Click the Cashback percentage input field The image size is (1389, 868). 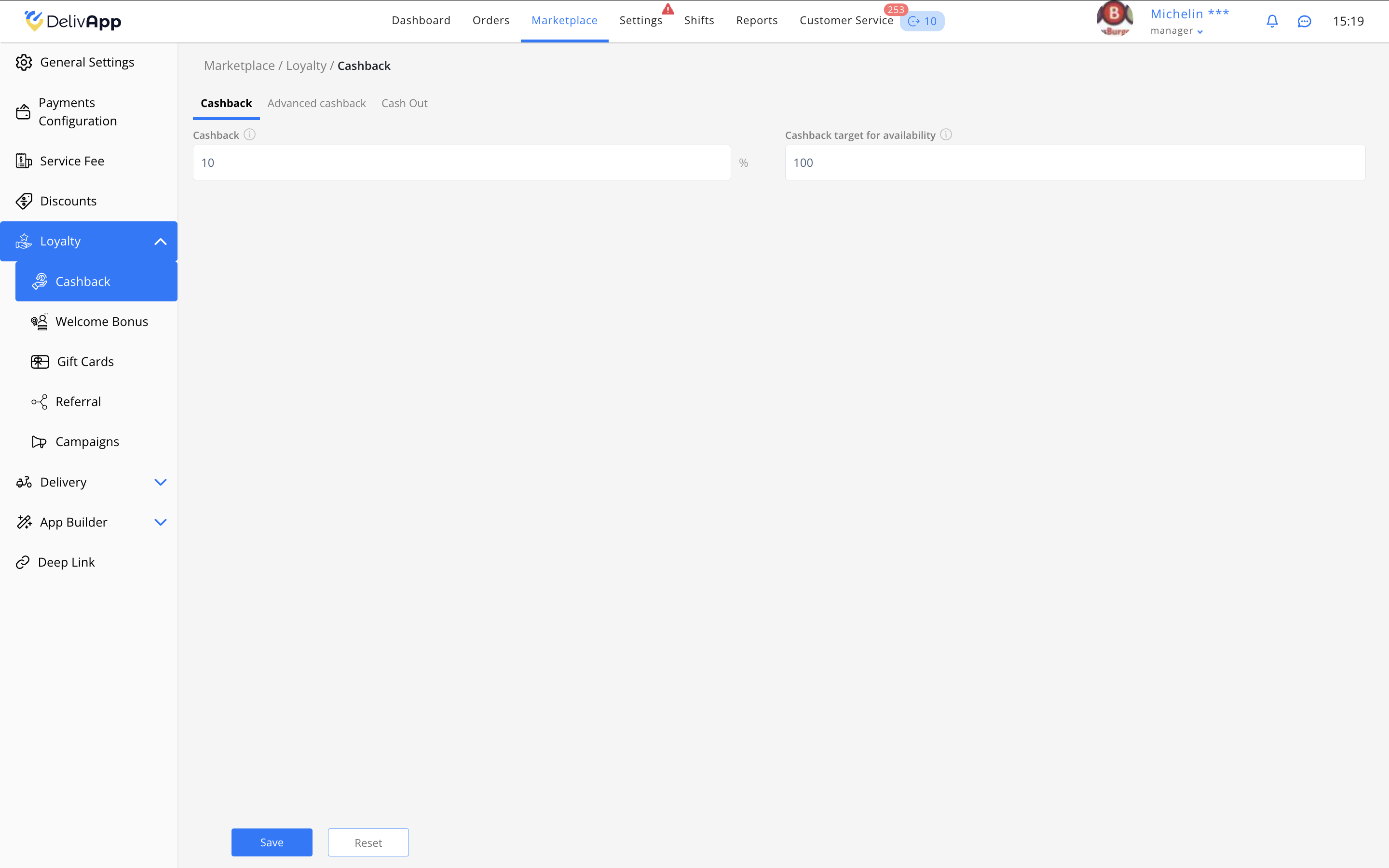[x=462, y=163]
